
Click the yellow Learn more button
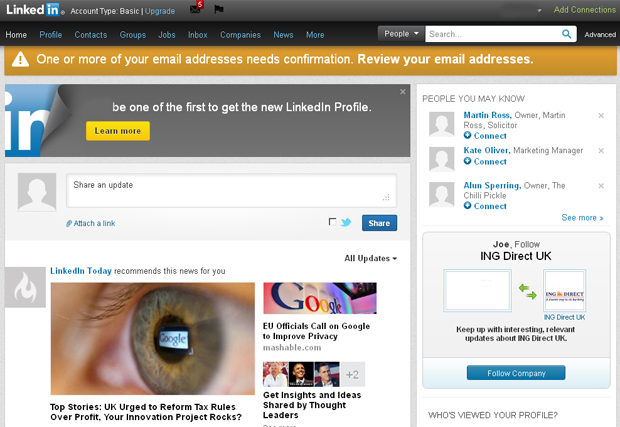click(x=118, y=131)
